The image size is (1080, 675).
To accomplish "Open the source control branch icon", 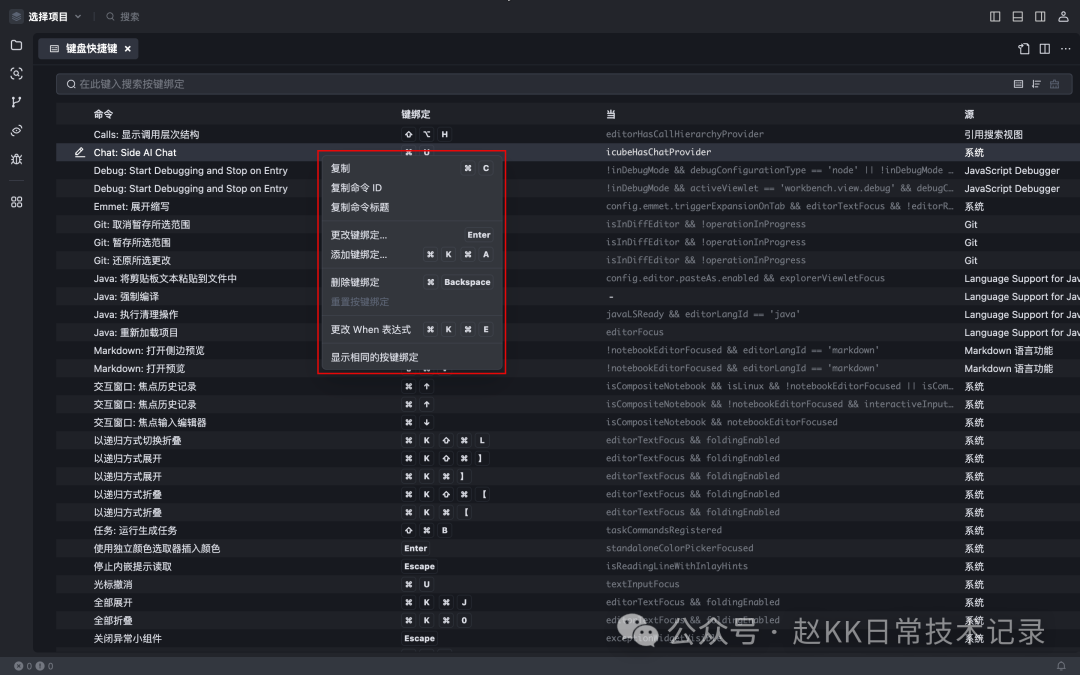I will coord(16,102).
